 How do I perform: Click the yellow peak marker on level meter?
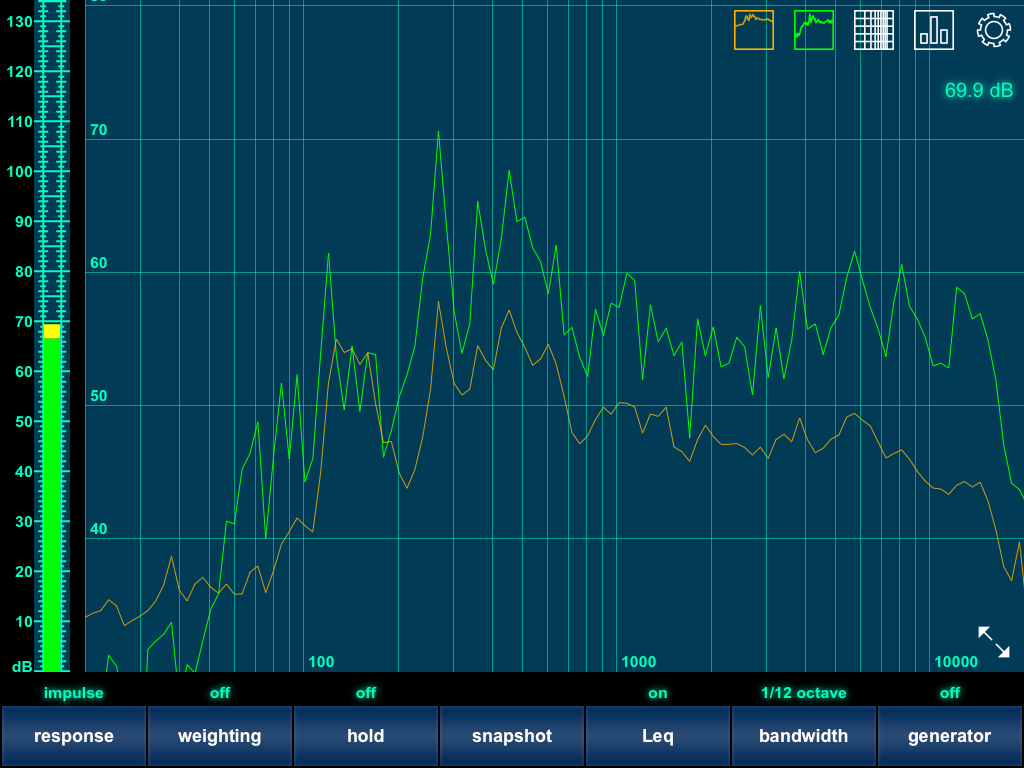[x=51, y=331]
